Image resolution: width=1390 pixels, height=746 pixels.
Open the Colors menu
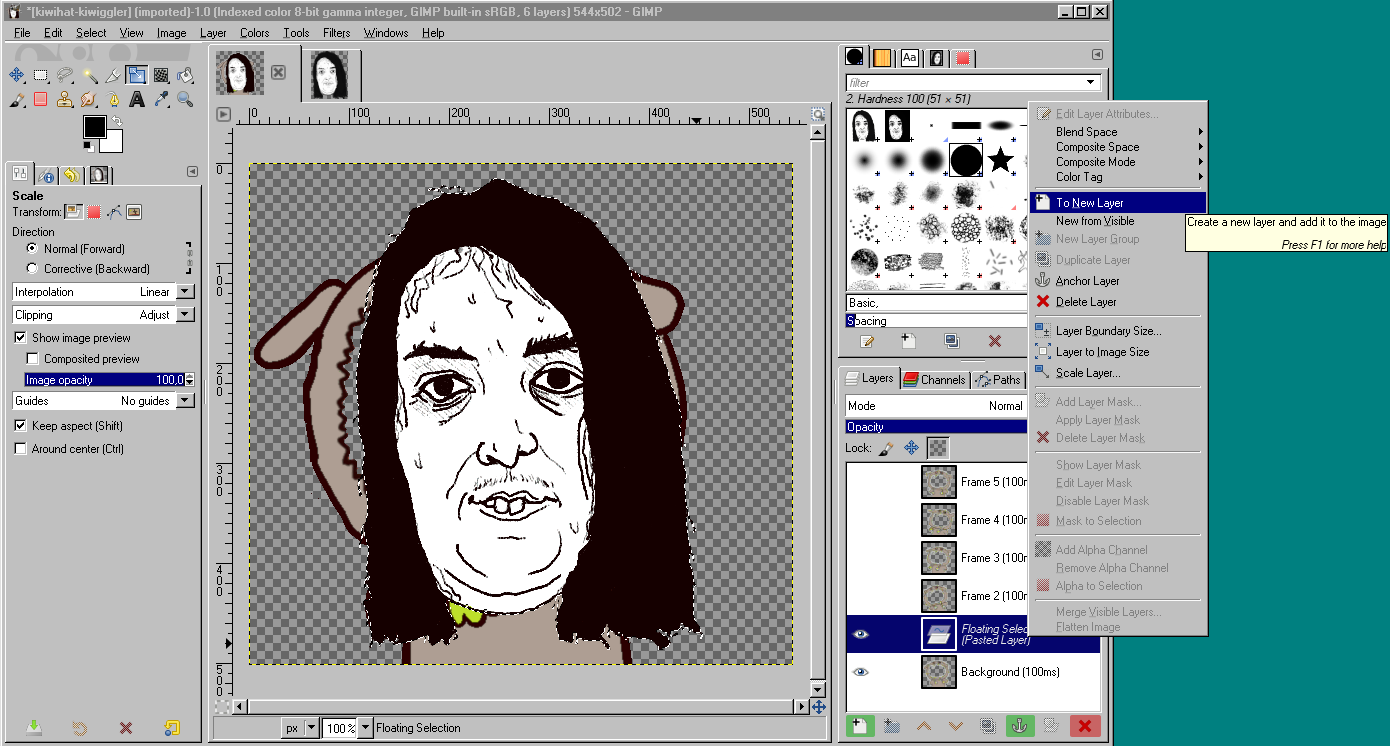pos(254,33)
